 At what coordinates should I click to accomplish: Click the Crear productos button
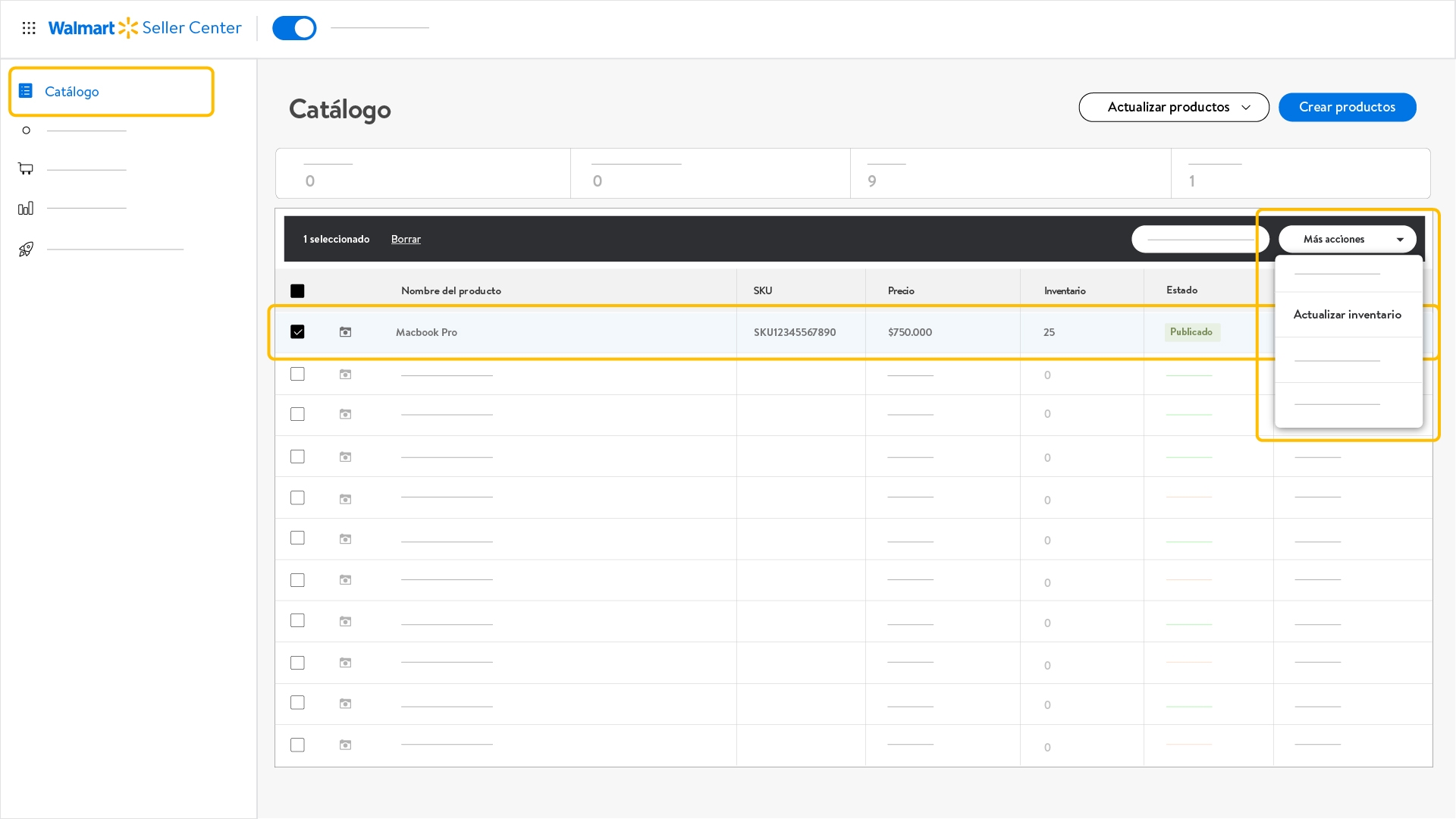pyautogui.click(x=1348, y=107)
